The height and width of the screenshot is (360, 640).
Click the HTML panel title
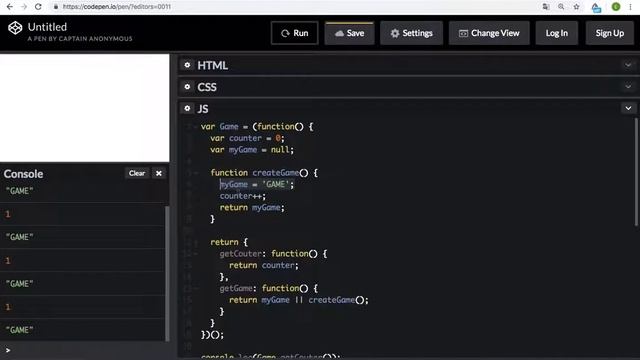pos(213,65)
